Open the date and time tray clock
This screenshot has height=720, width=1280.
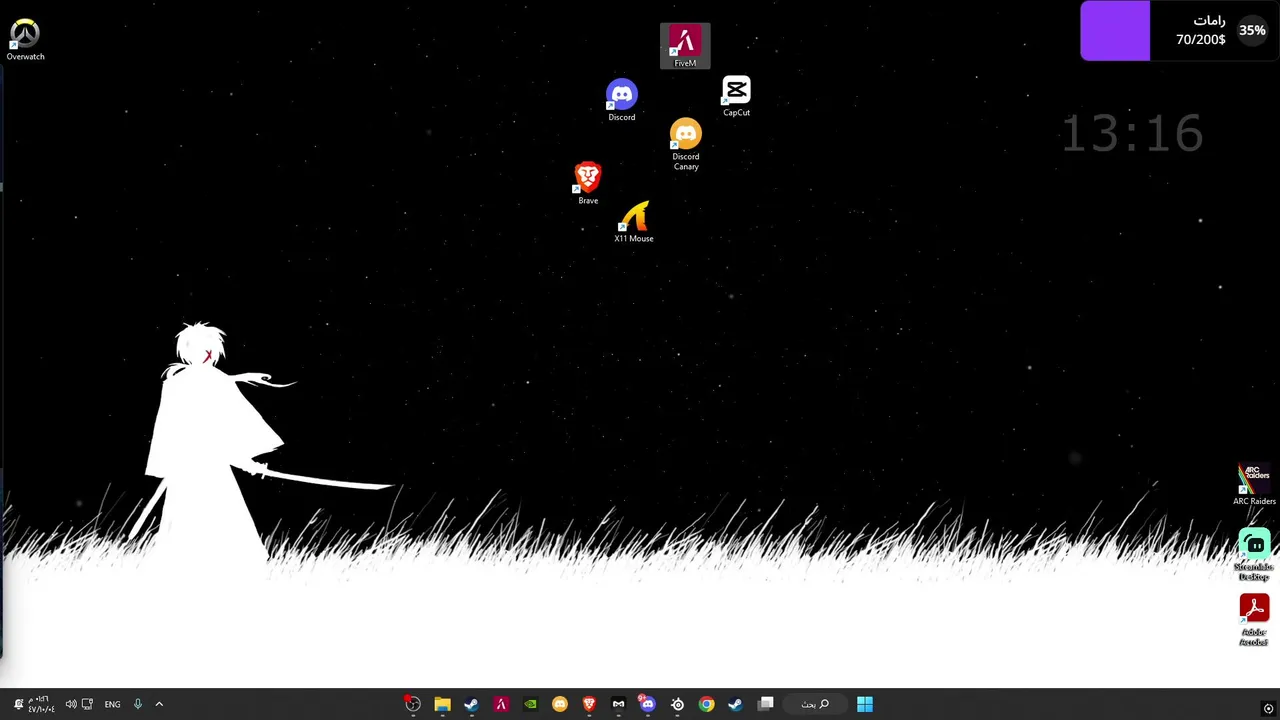pyautogui.click(x=41, y=704)
